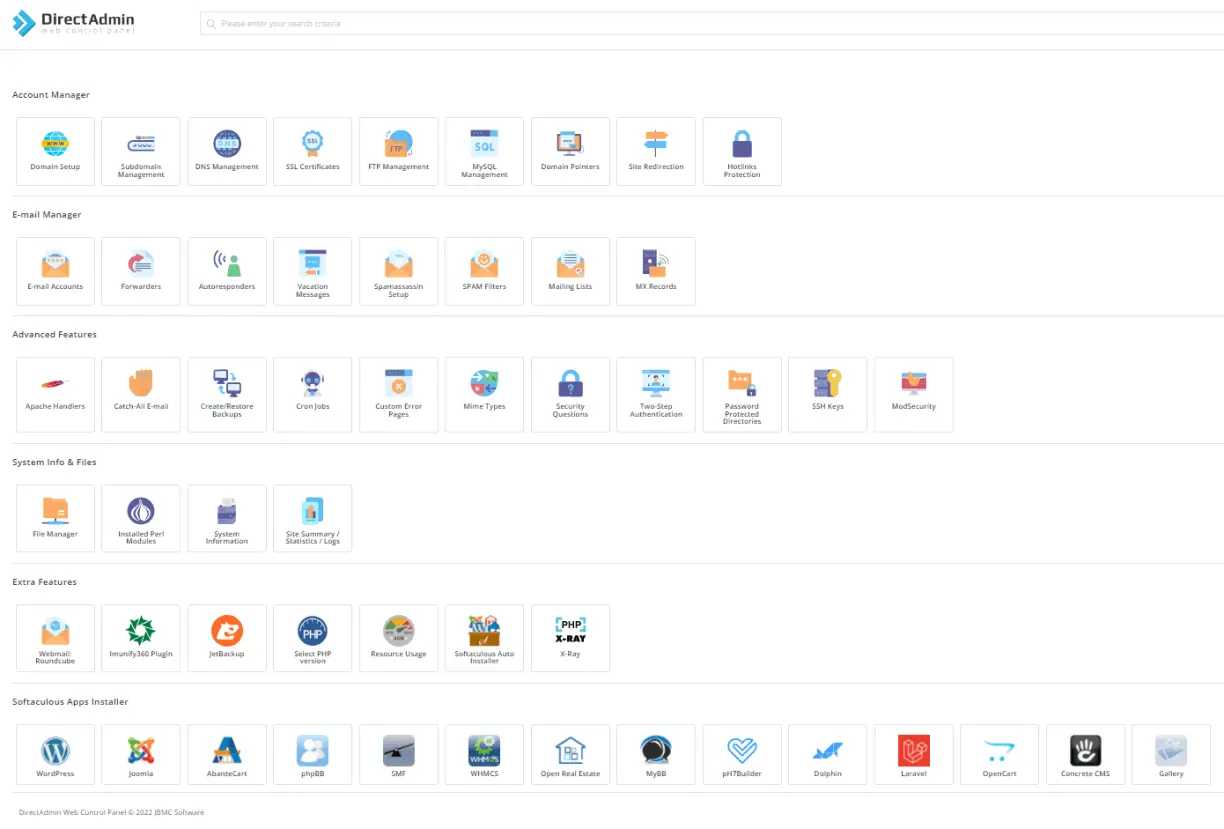Open Security Questions

(x=570, y=394)
